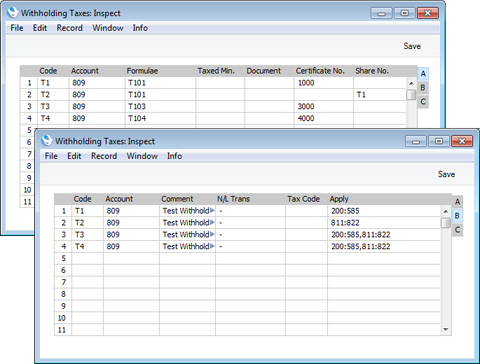This screenshot has width=480, height=364.
Task: Click Account 809 in front window row 1
Action: [131, 211]
